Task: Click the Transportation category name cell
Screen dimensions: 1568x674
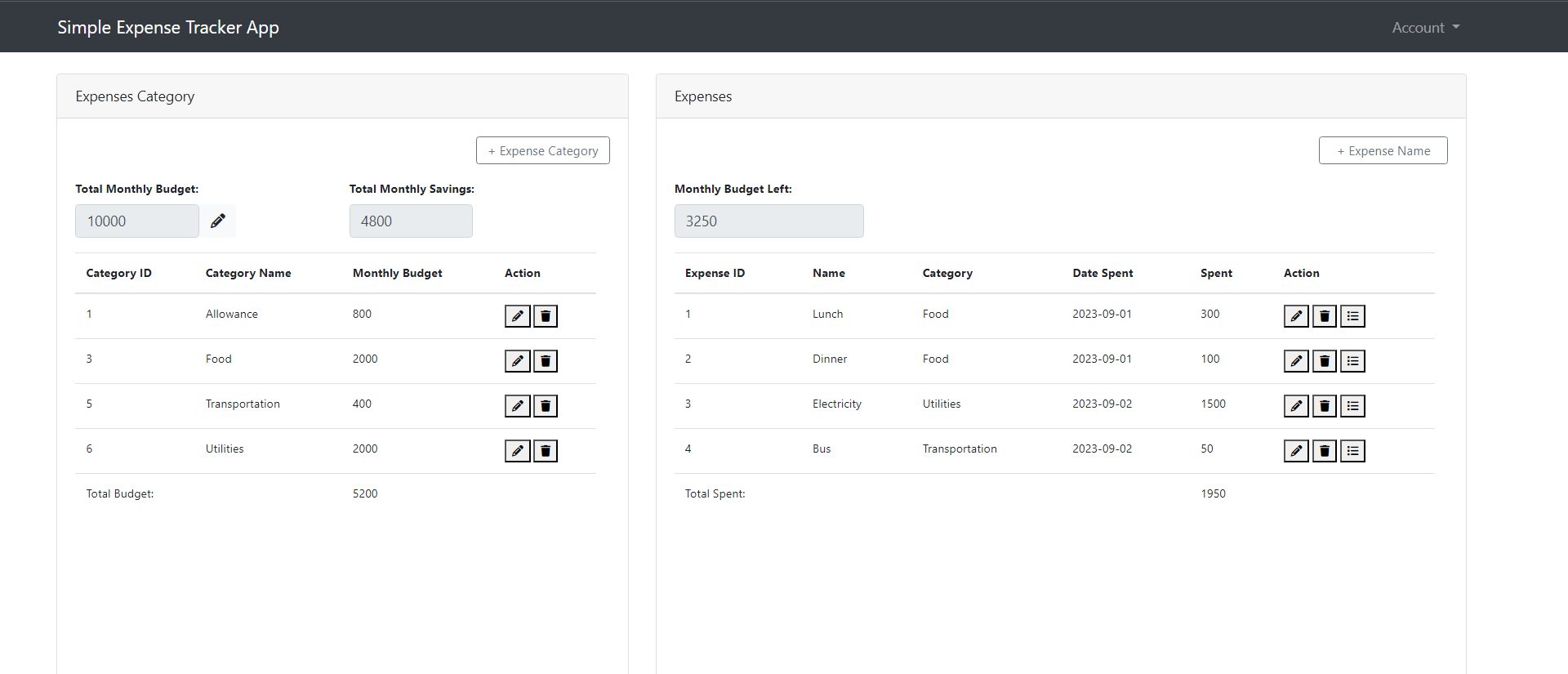Action: 243,404
